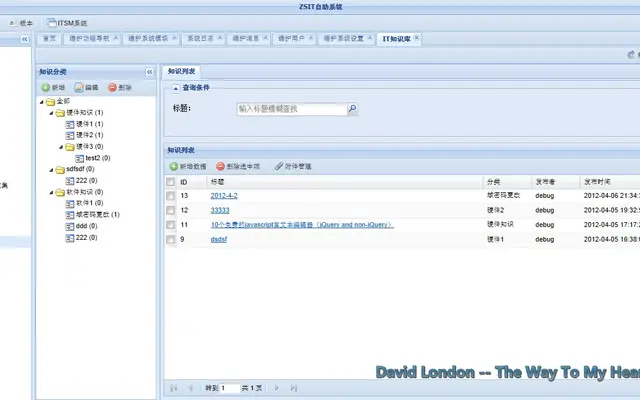Go to last page in pager
Image resolution: width=640 pixels, height=400 pixels.
click(294, 388)
